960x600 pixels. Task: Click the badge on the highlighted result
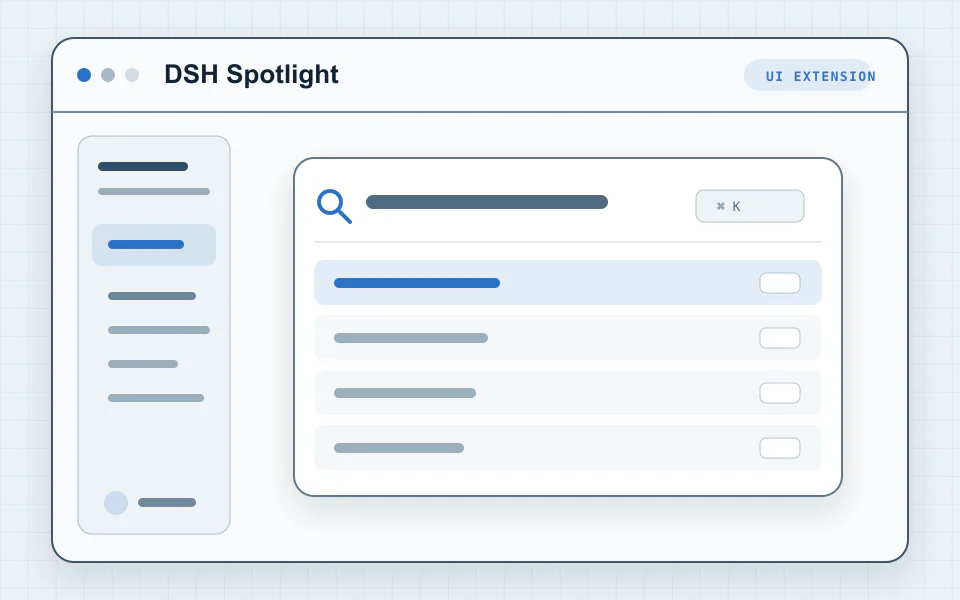780,283
